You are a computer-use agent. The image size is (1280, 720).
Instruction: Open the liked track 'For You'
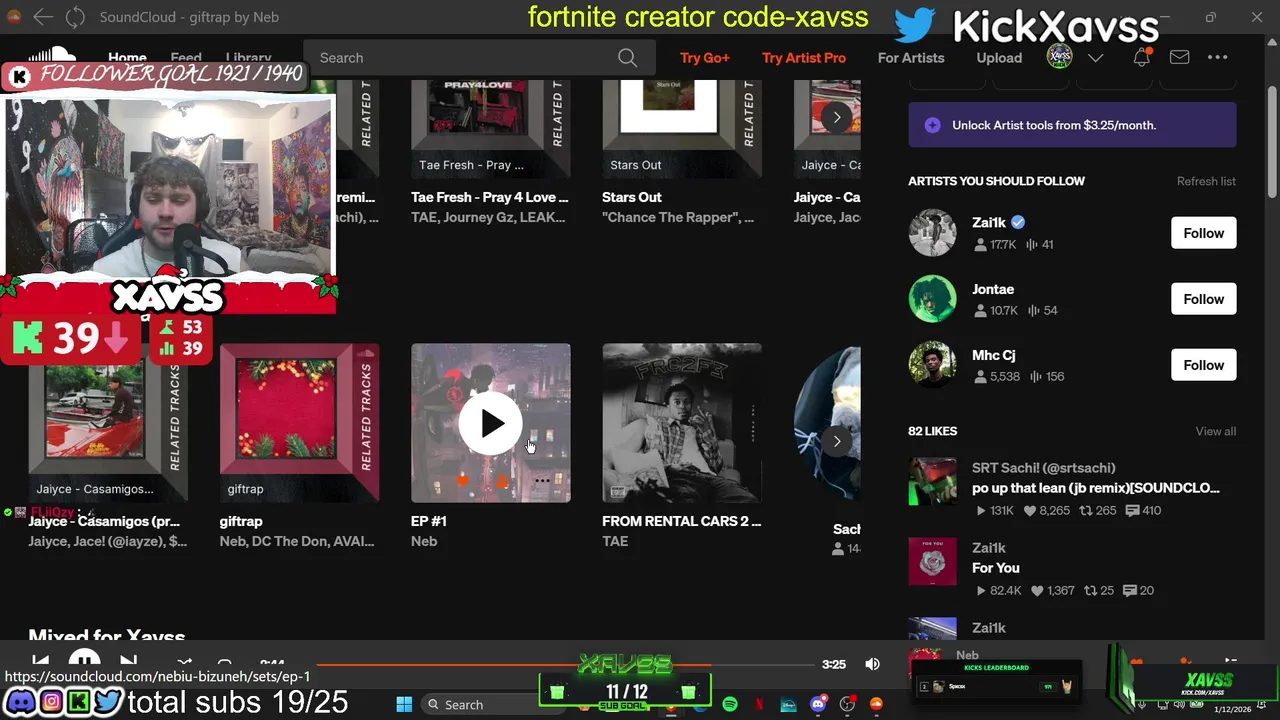(x=996, y=568)
